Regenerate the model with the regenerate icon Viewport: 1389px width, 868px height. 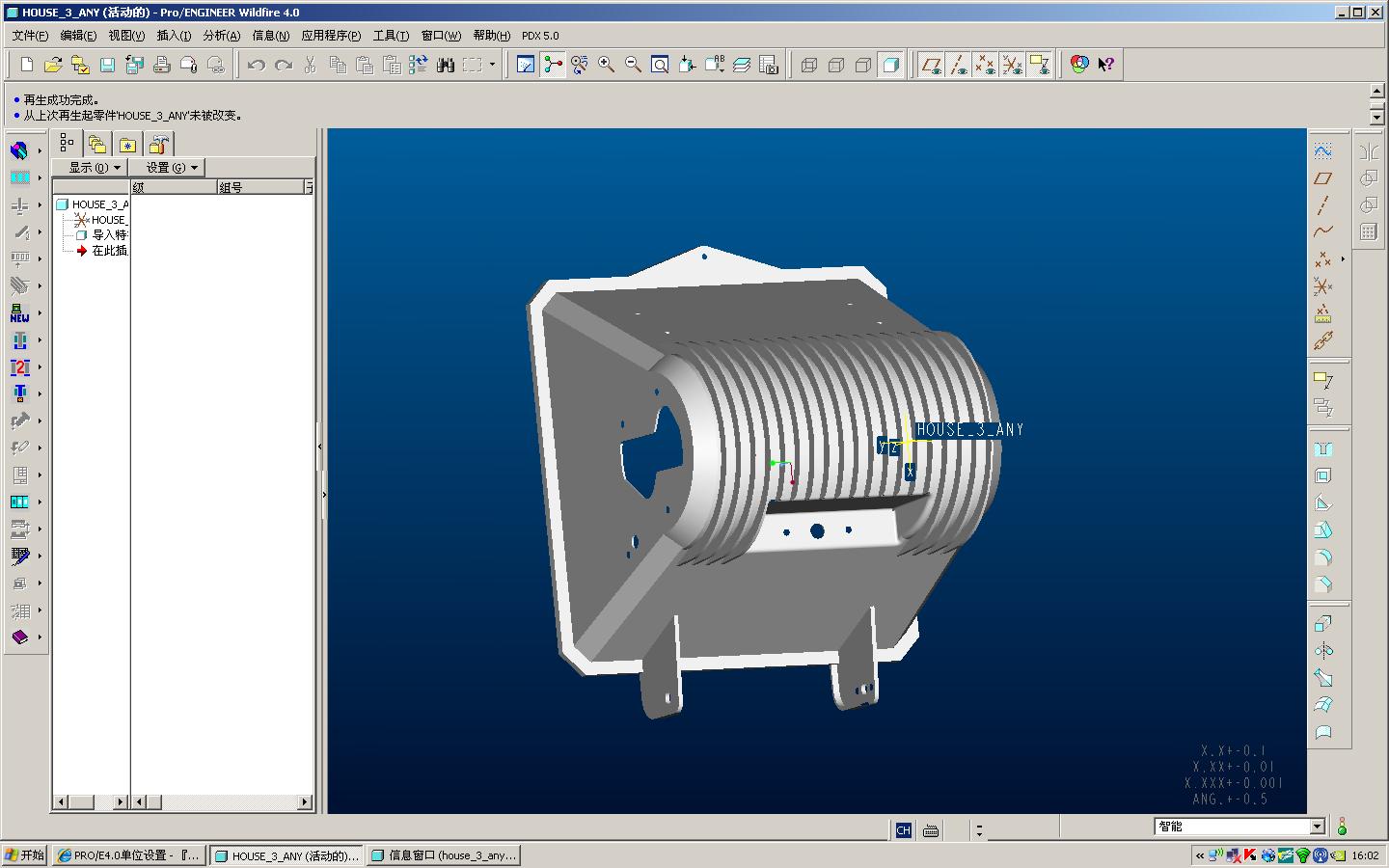[418, 65]
